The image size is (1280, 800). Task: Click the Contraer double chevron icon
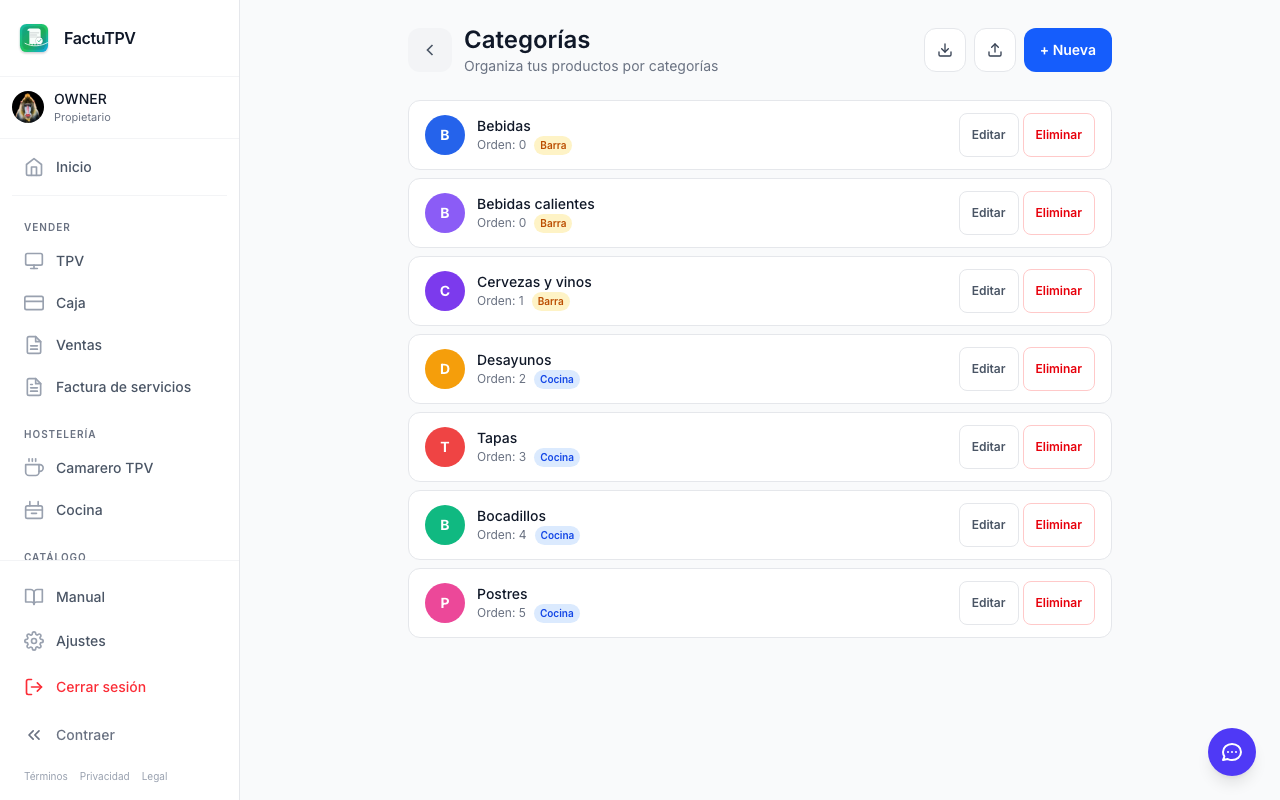[34, 735]
